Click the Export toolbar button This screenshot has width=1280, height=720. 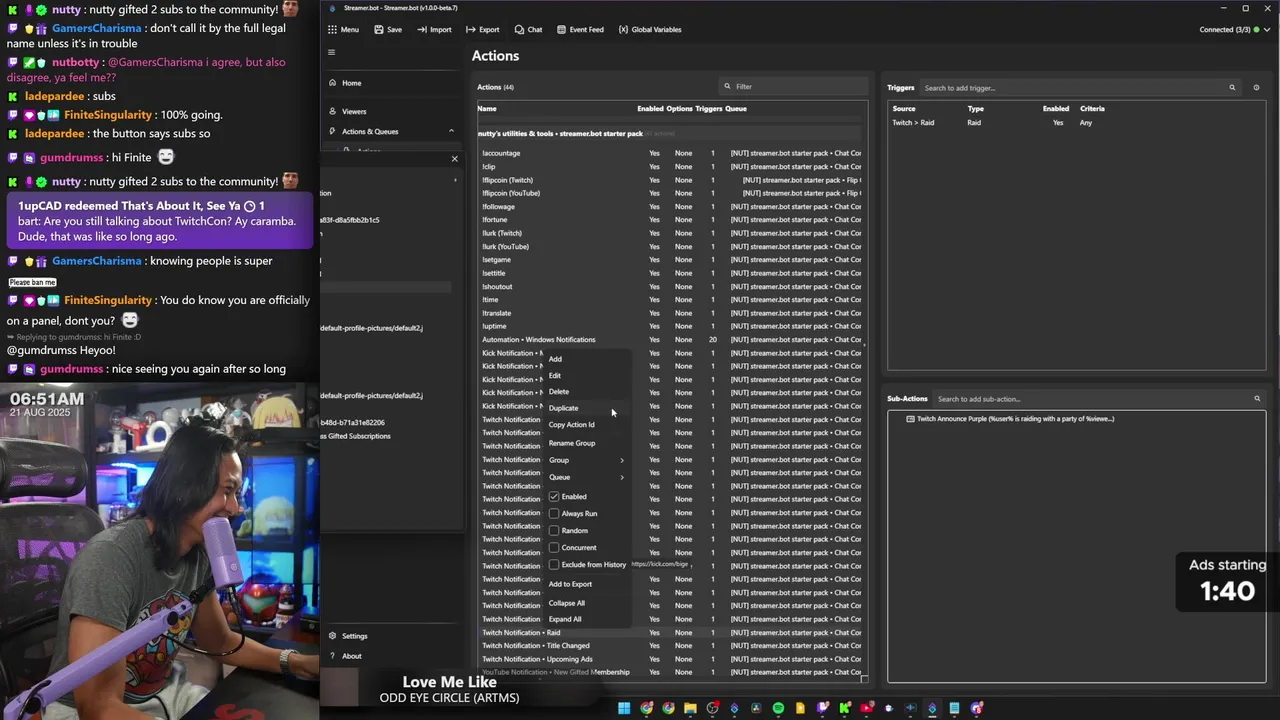pyautogui.click(x=482, y=30)
